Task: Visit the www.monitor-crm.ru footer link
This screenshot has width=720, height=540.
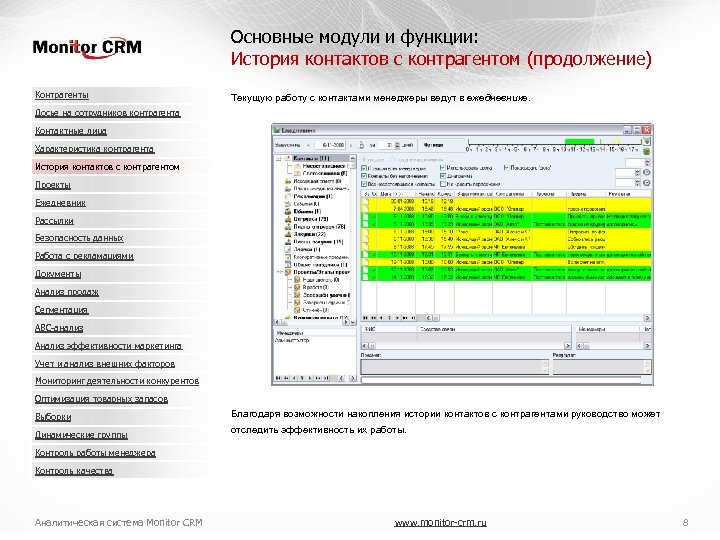Action: [440, 523]
